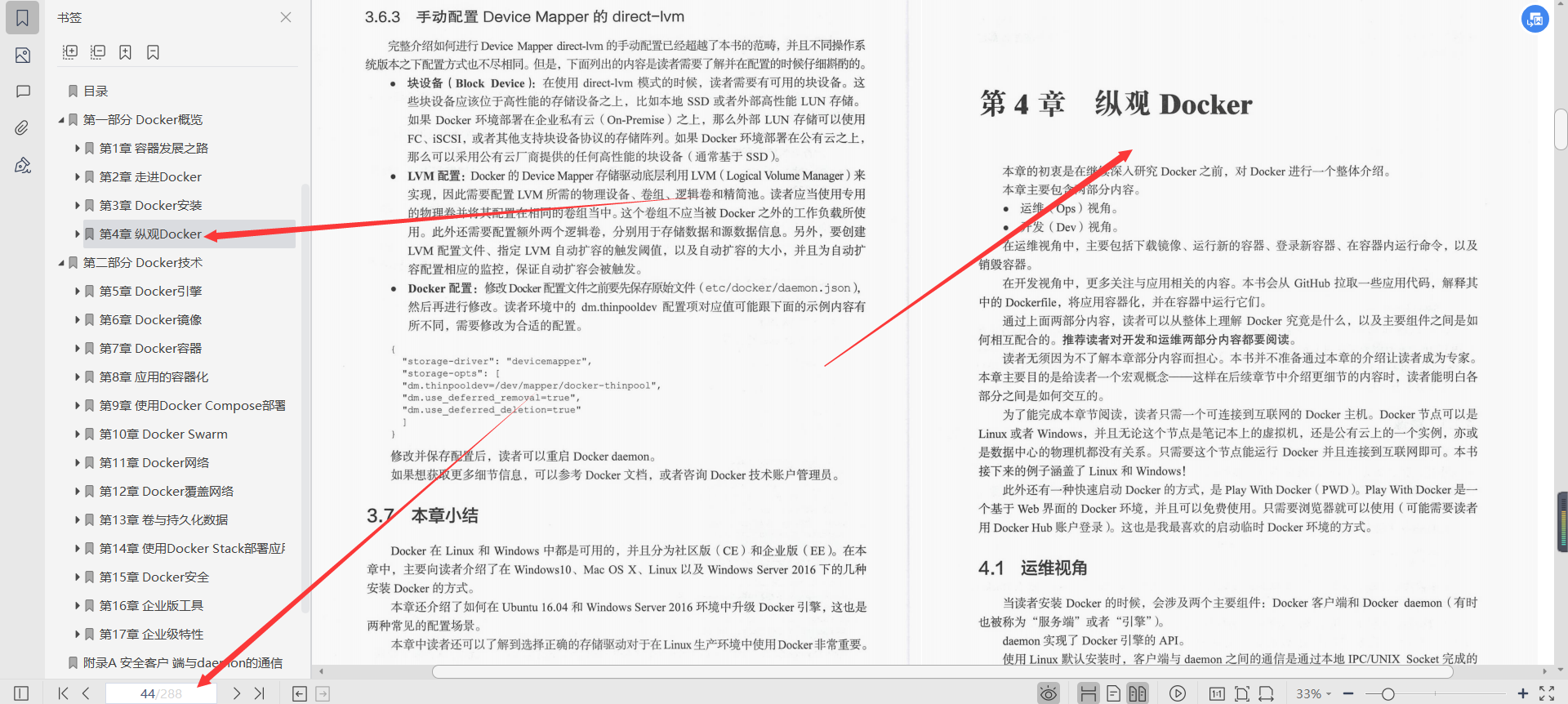Image resolution: width=1568 pixels, height=704 pixels.
Task: Toggle the sidebar panel at bottom left
Action: tap(21, 693)
